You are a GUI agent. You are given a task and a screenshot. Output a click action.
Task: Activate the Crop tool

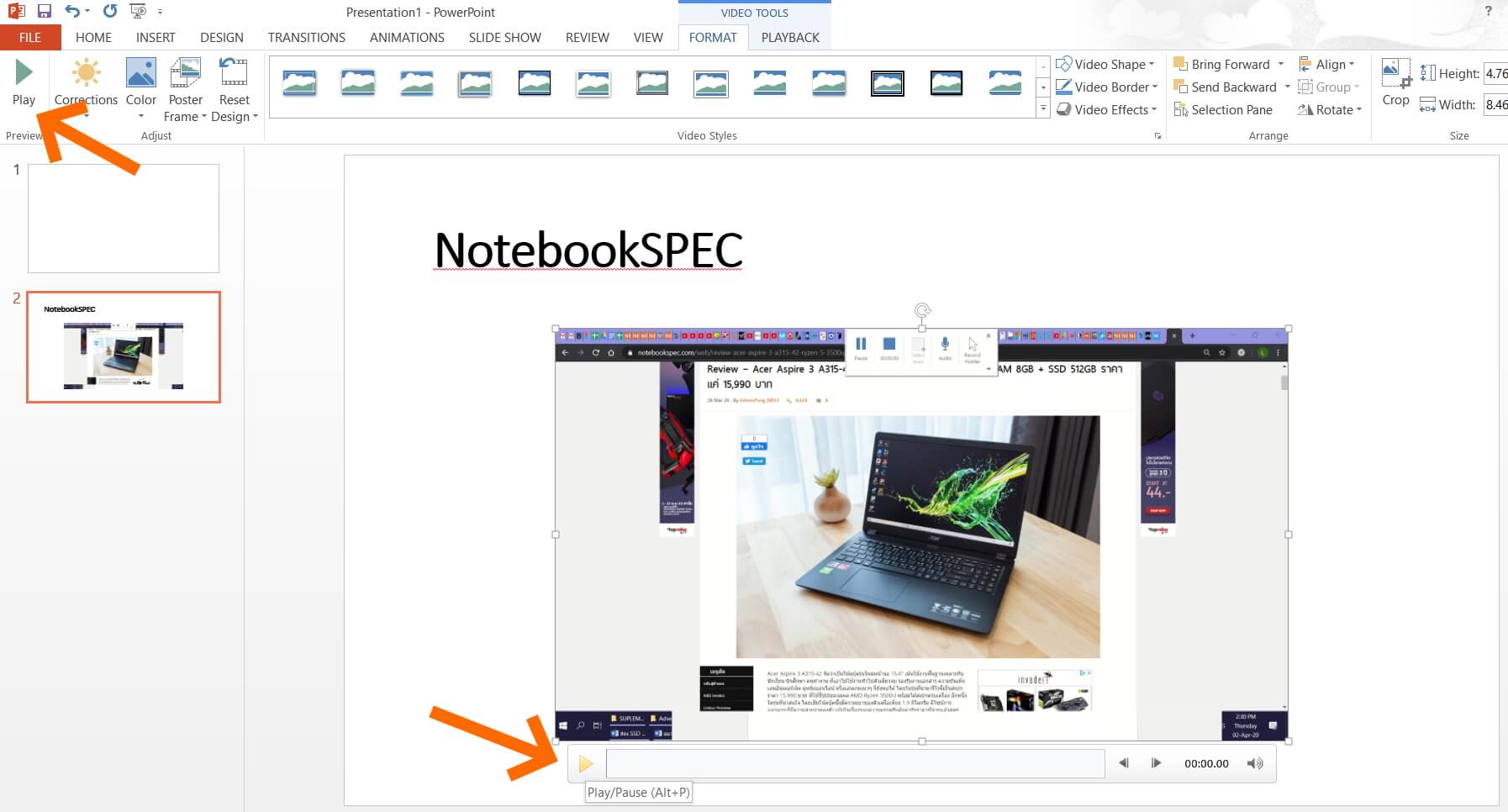coord(1396,82)
